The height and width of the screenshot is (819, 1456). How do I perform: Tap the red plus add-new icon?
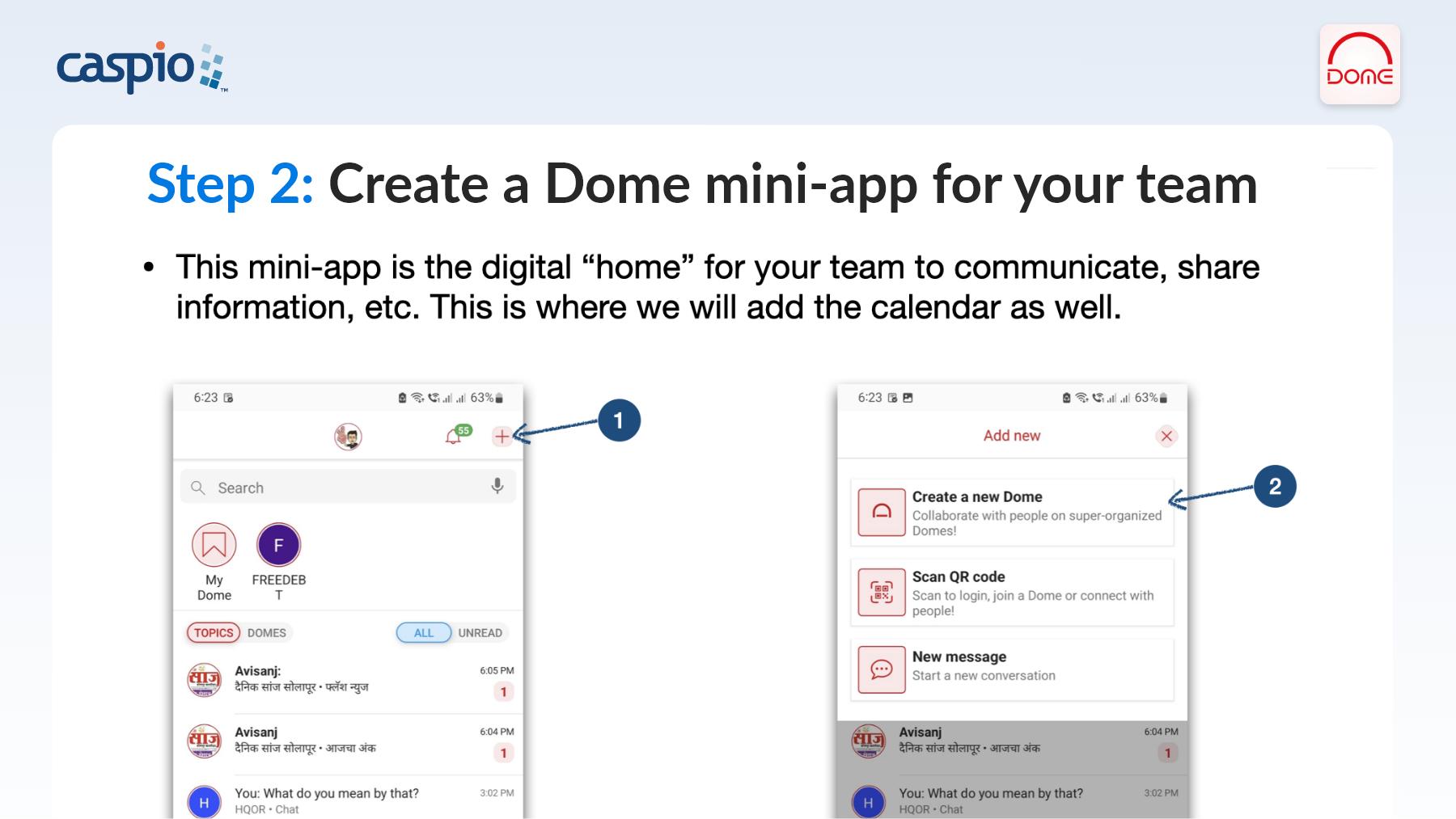(x=502, y=437)
